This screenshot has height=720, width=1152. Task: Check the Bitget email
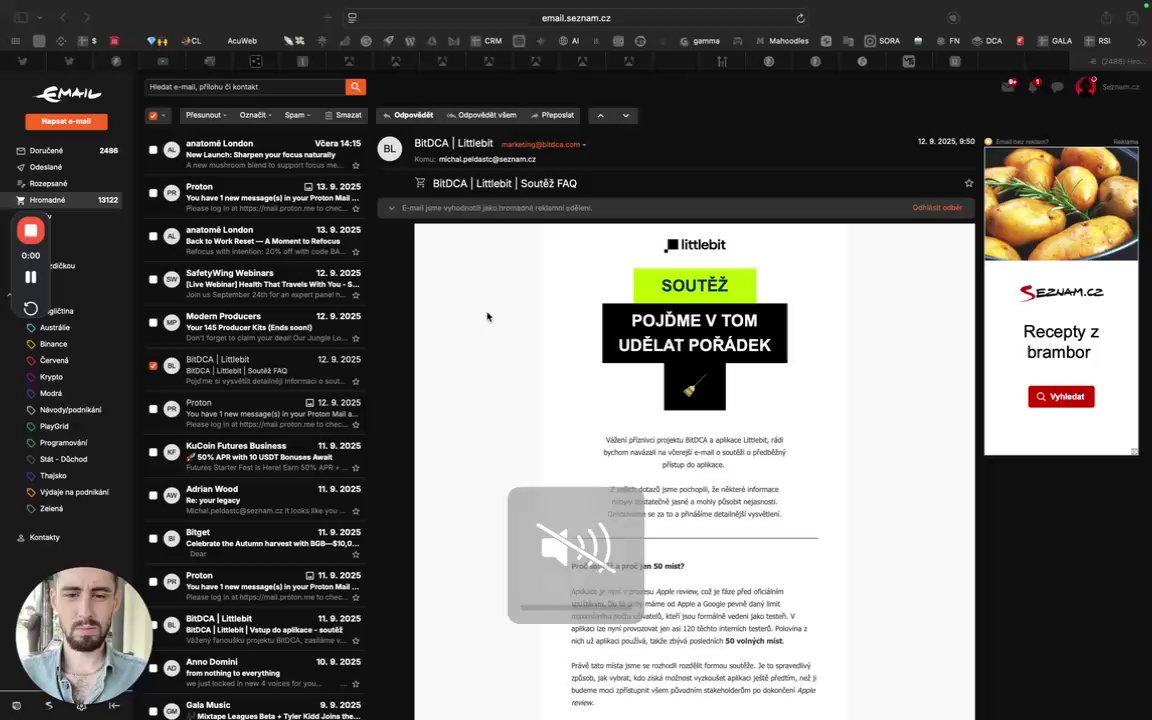coord(153,539)
